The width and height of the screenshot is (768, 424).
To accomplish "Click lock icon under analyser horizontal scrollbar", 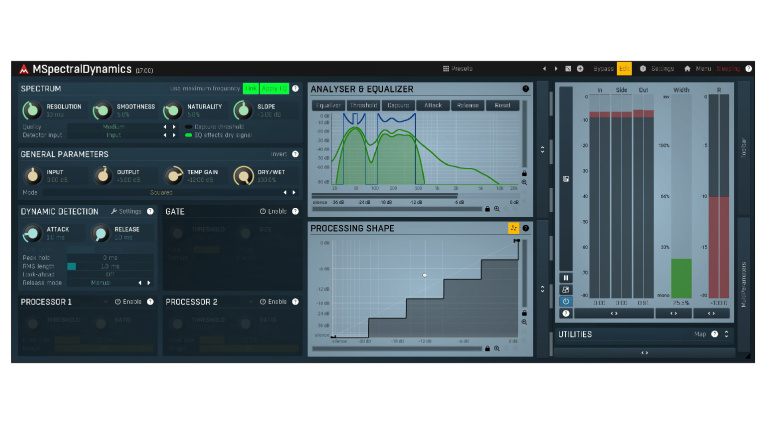I will pos(487,209).
